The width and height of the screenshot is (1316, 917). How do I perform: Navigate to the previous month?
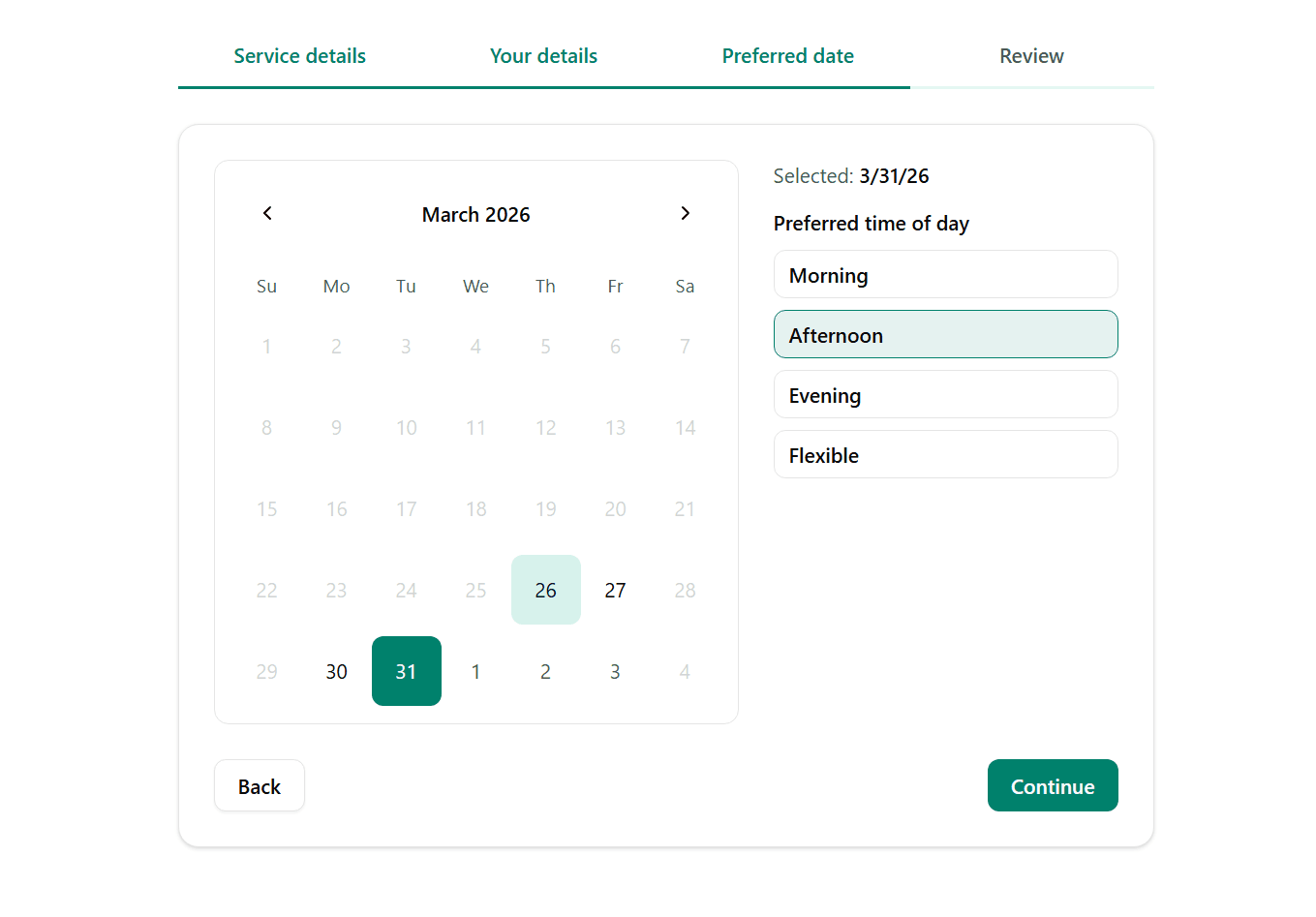[x=266, y=213]
